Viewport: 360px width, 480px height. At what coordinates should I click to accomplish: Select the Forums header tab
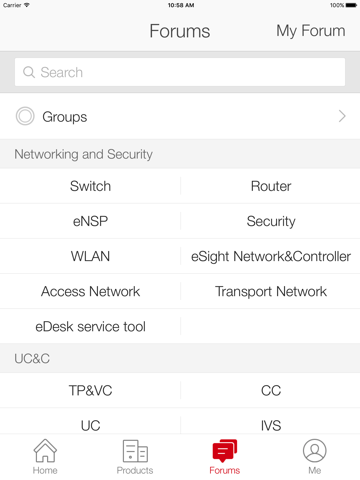pyautogui.click(x=180, y=31)
